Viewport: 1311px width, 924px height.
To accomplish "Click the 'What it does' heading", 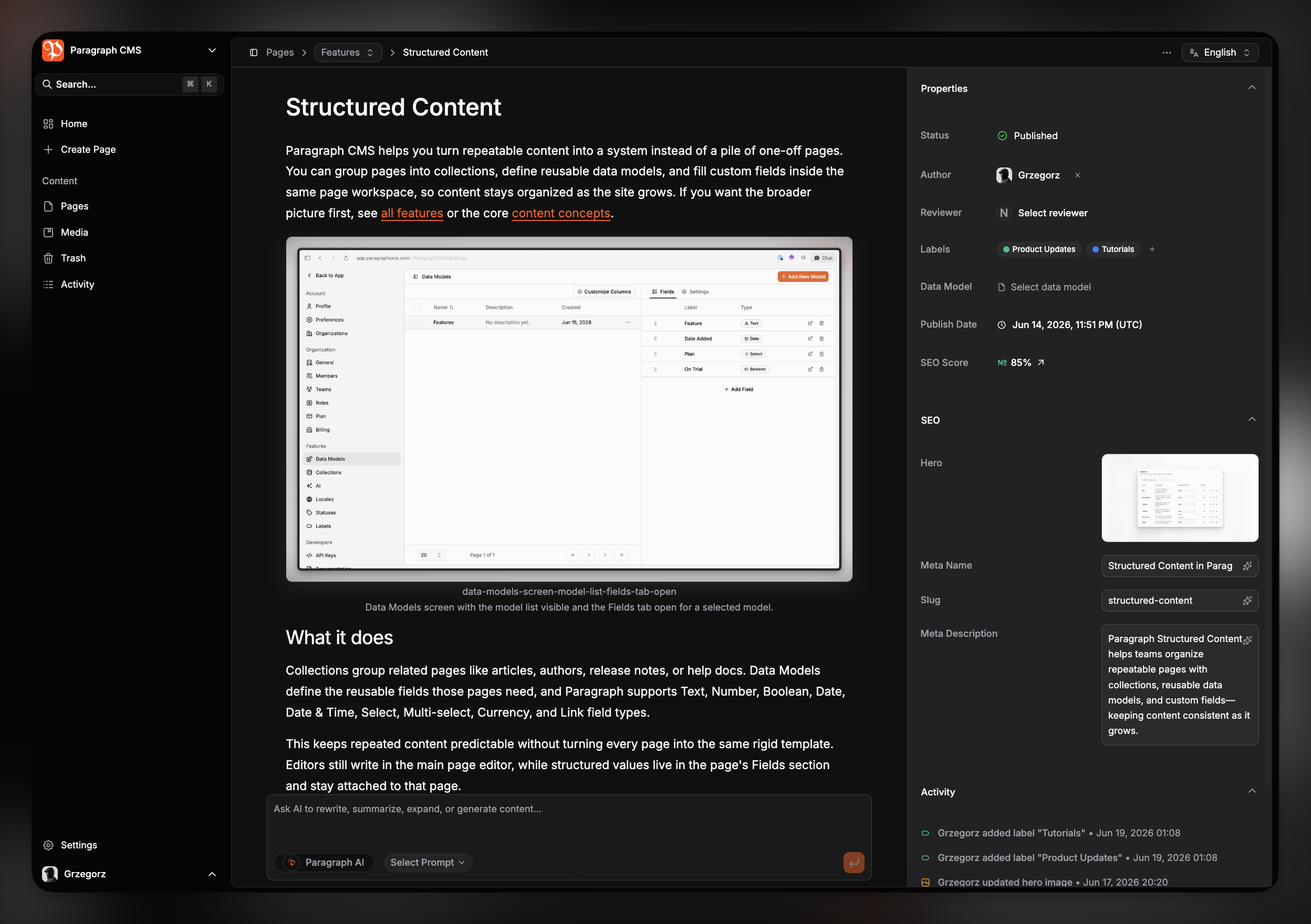I will (x=339, y=637).
